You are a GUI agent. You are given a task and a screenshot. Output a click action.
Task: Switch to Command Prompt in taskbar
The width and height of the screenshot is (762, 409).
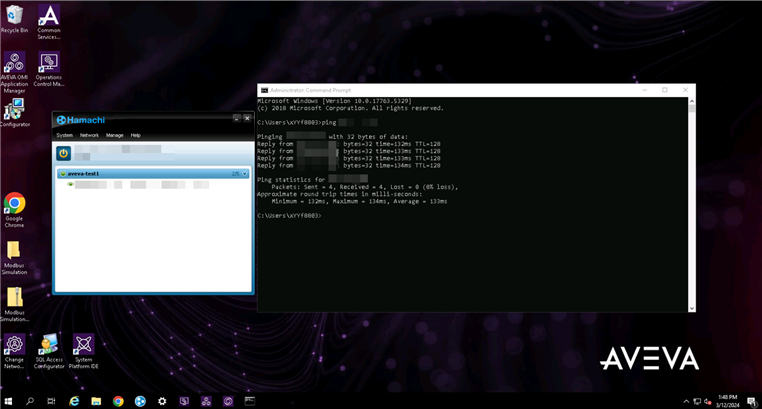pyautogui.click(x=250, y=401)
